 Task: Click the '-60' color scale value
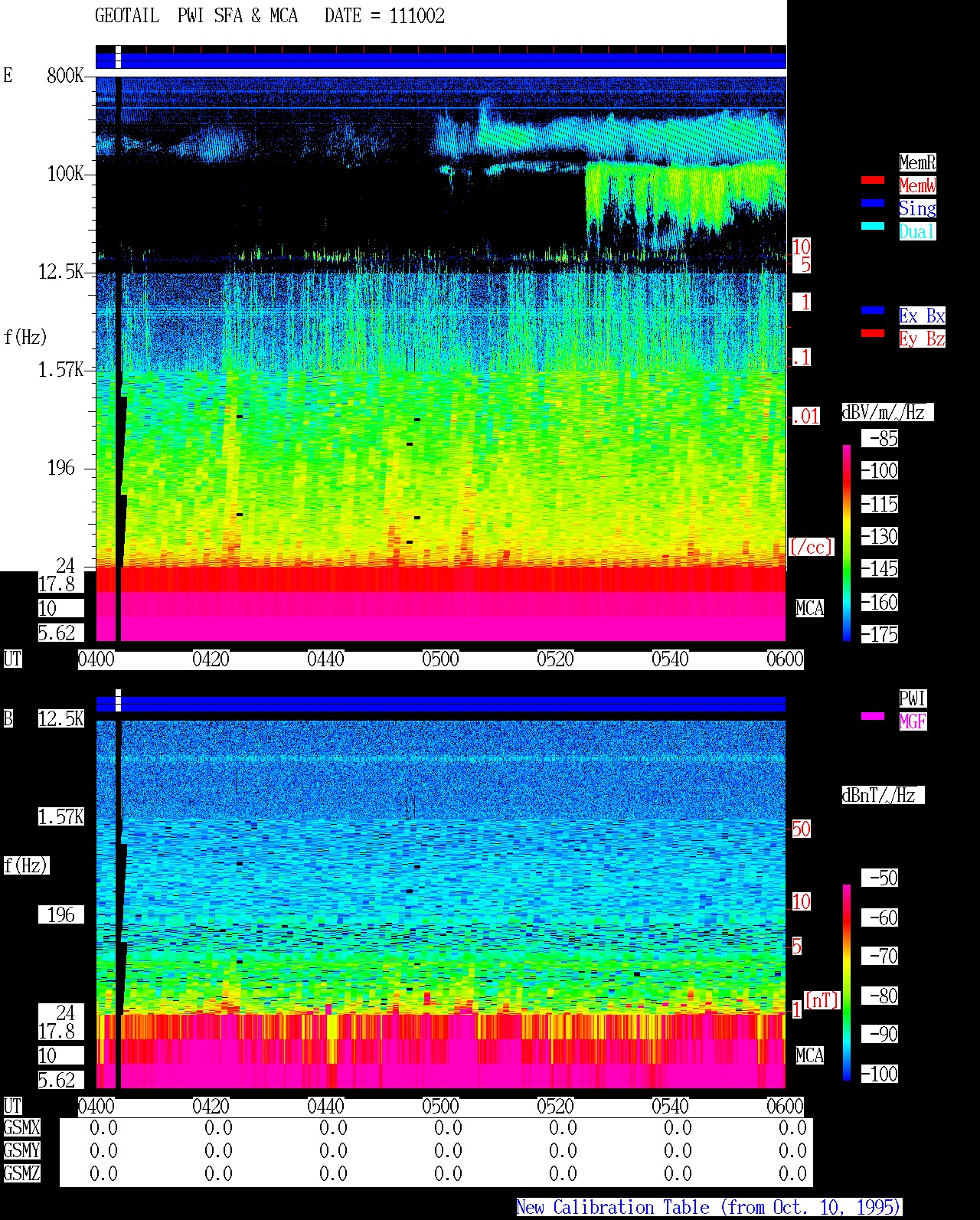point(880,917)
